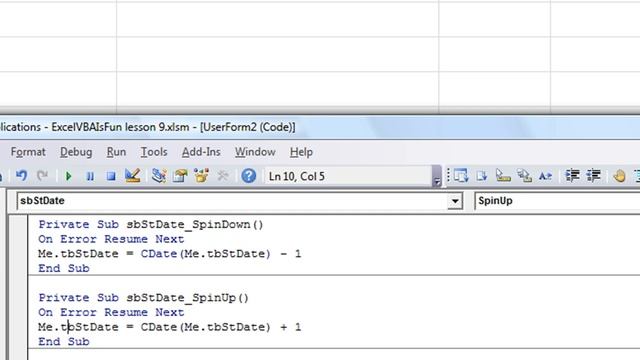Screen dimensions: 640x360
Task: Click margin indicator bar beside SpinUp line
Action: click(x=18, y=298)
